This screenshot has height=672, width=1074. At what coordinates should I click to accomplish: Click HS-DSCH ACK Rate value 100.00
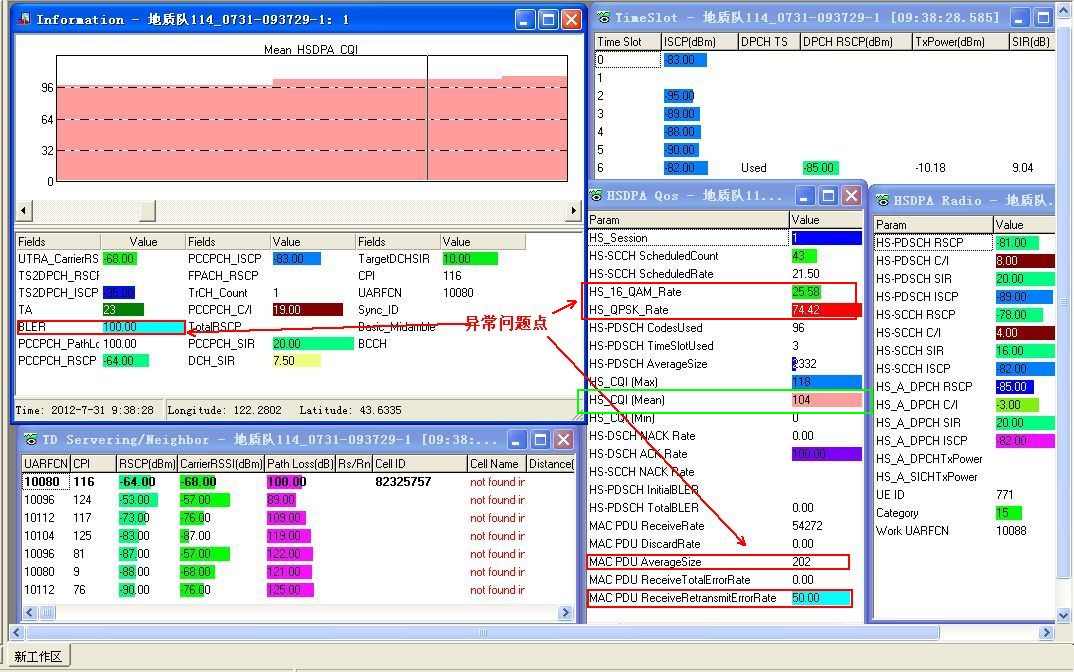(x=826, y=454)
